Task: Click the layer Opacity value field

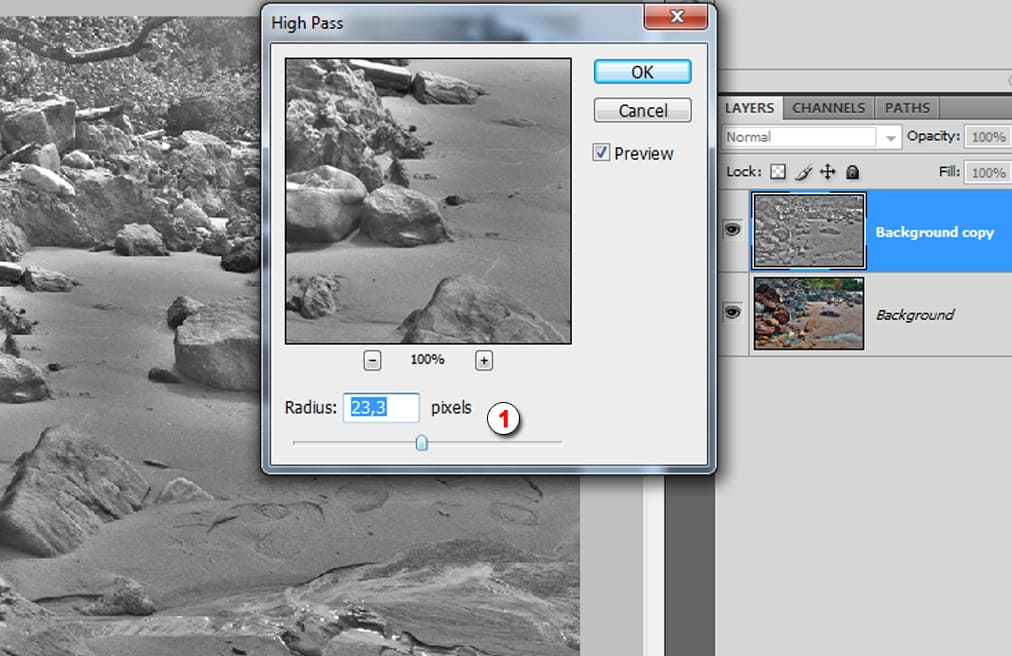Action: (x=988, y=137)
